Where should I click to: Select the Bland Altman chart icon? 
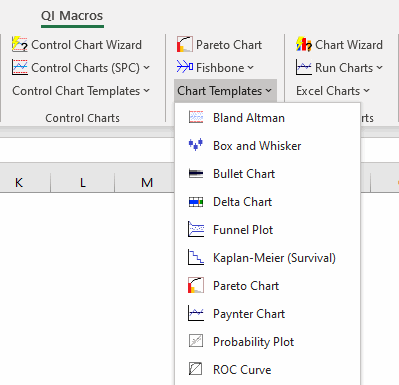[196, 117]
